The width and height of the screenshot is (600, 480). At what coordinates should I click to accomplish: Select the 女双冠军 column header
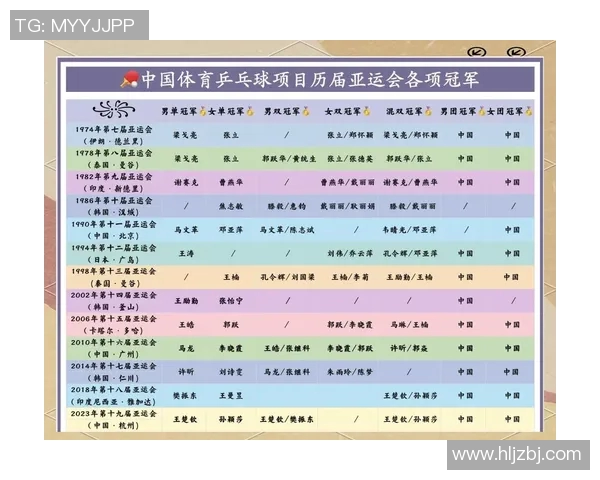coord(343,111)
